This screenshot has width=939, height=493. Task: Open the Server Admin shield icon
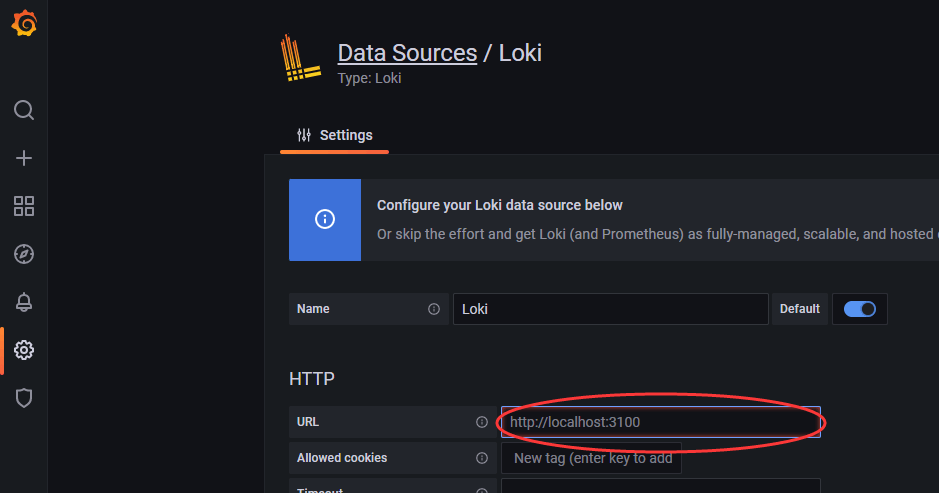coord(24,398)
